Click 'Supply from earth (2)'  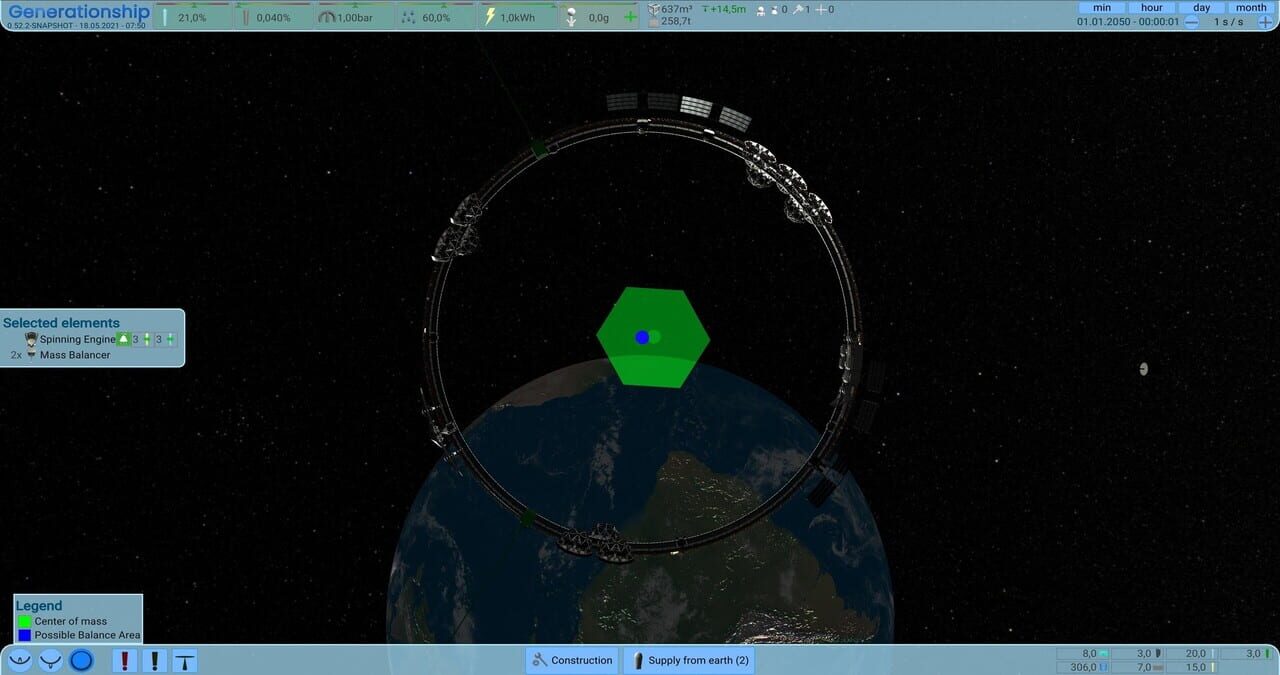[689, 660]
